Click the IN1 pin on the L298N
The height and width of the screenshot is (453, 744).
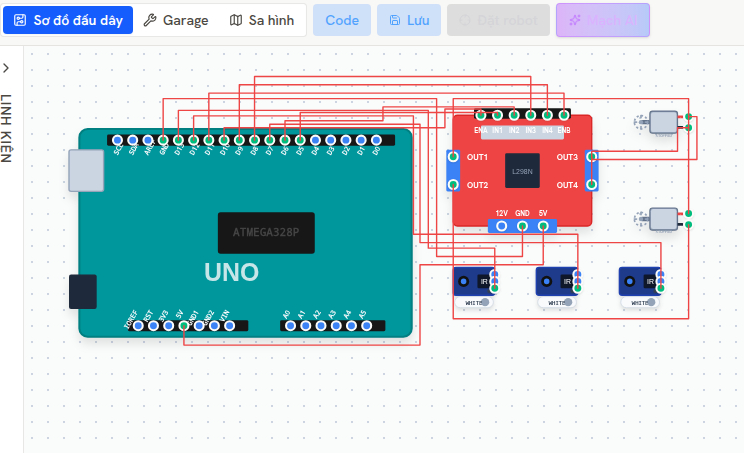point(497,115)
